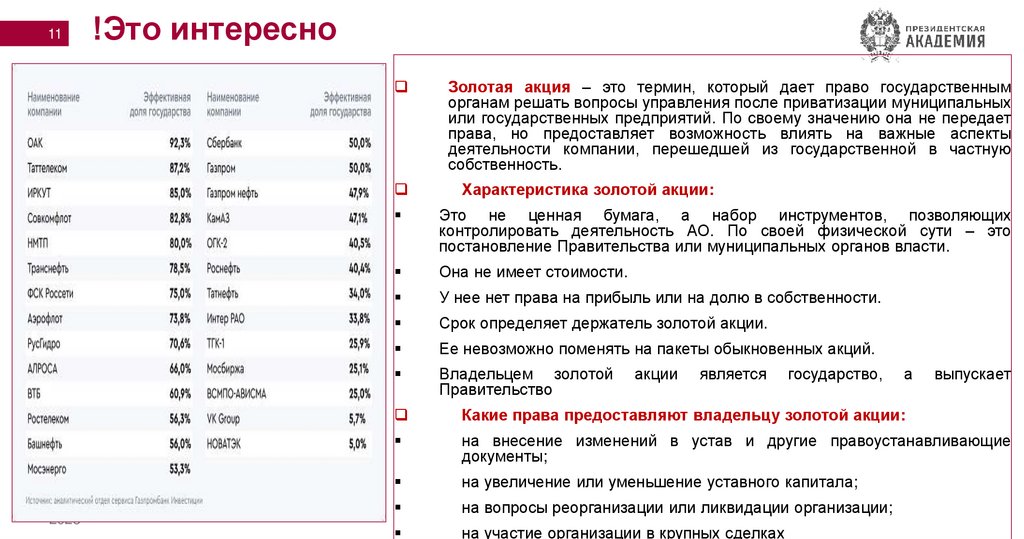Image resolution: width=1024 pixels, height=539 pixels.
Task: Click the company name "Башнефть"
Action: tap(44, 444)
